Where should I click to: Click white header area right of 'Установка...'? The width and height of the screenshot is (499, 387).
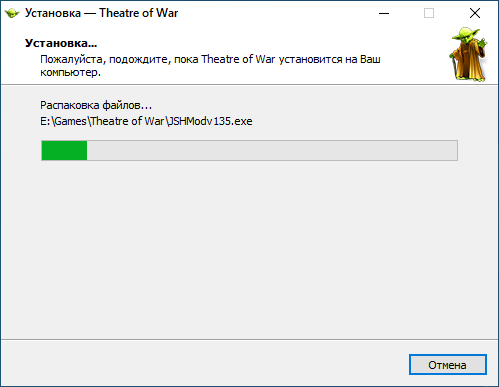(267, 43)
